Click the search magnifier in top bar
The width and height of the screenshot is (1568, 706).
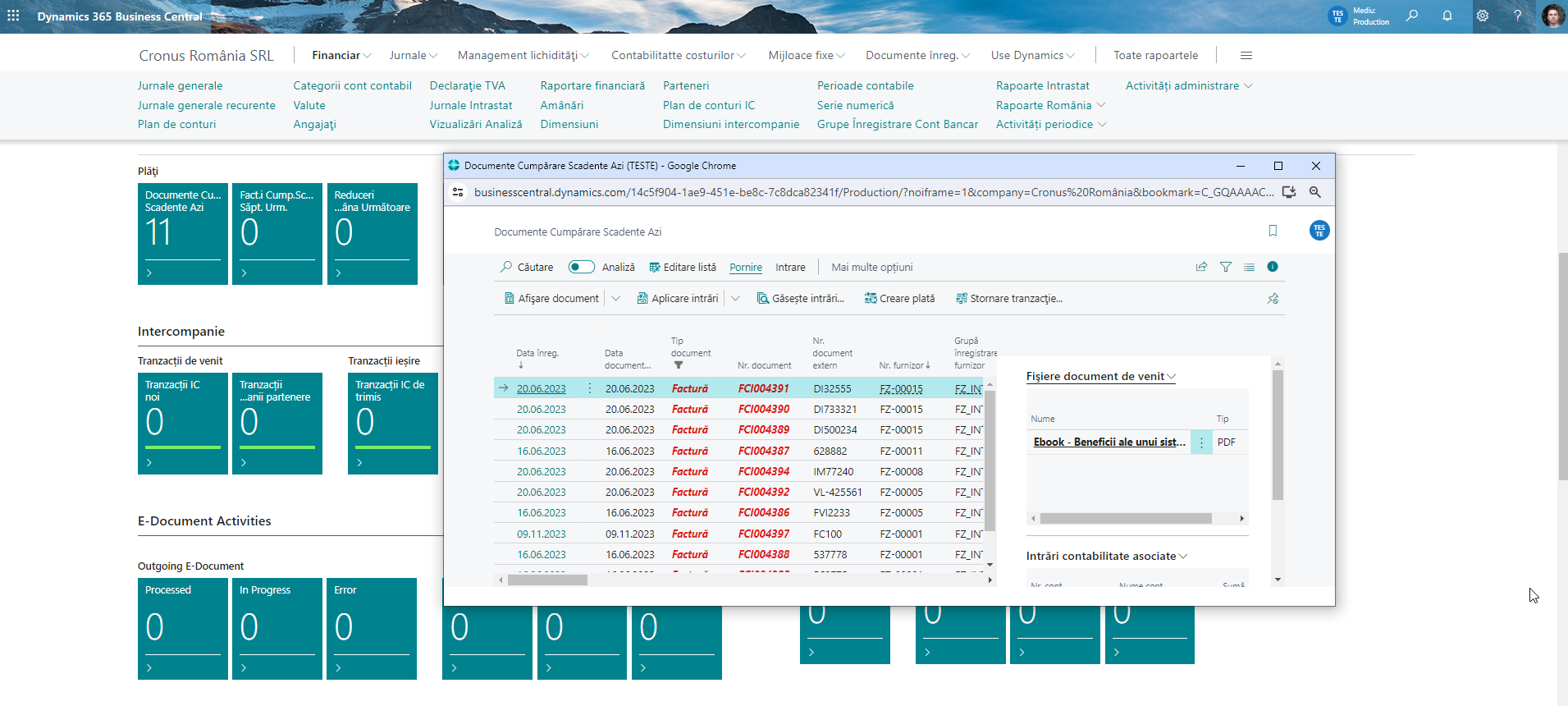[1412, 16]
